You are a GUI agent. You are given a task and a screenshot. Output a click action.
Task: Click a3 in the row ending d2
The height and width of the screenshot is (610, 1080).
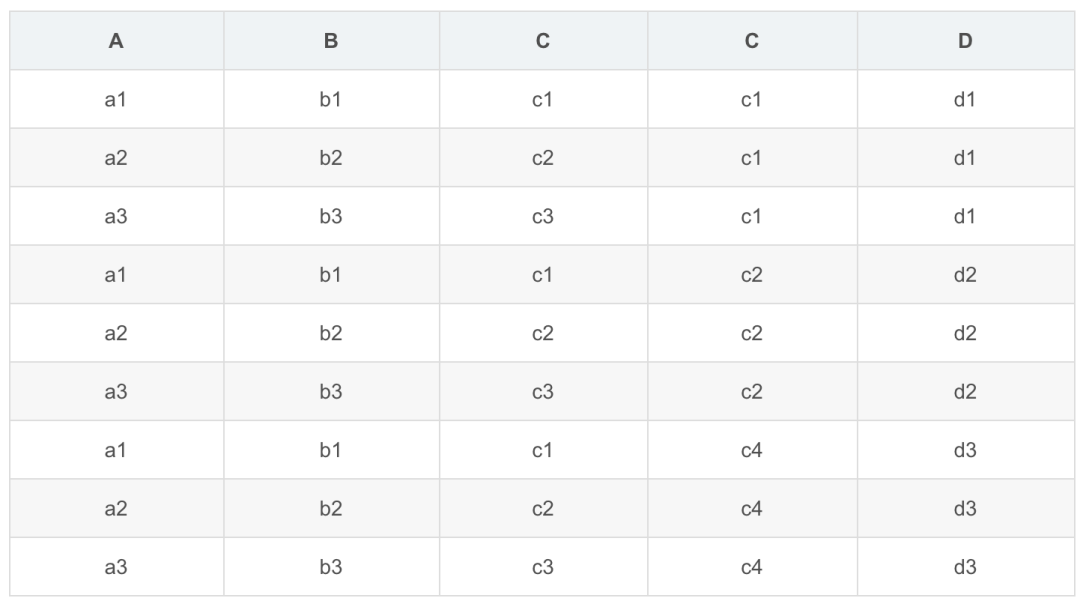click(x=116, y=392)
